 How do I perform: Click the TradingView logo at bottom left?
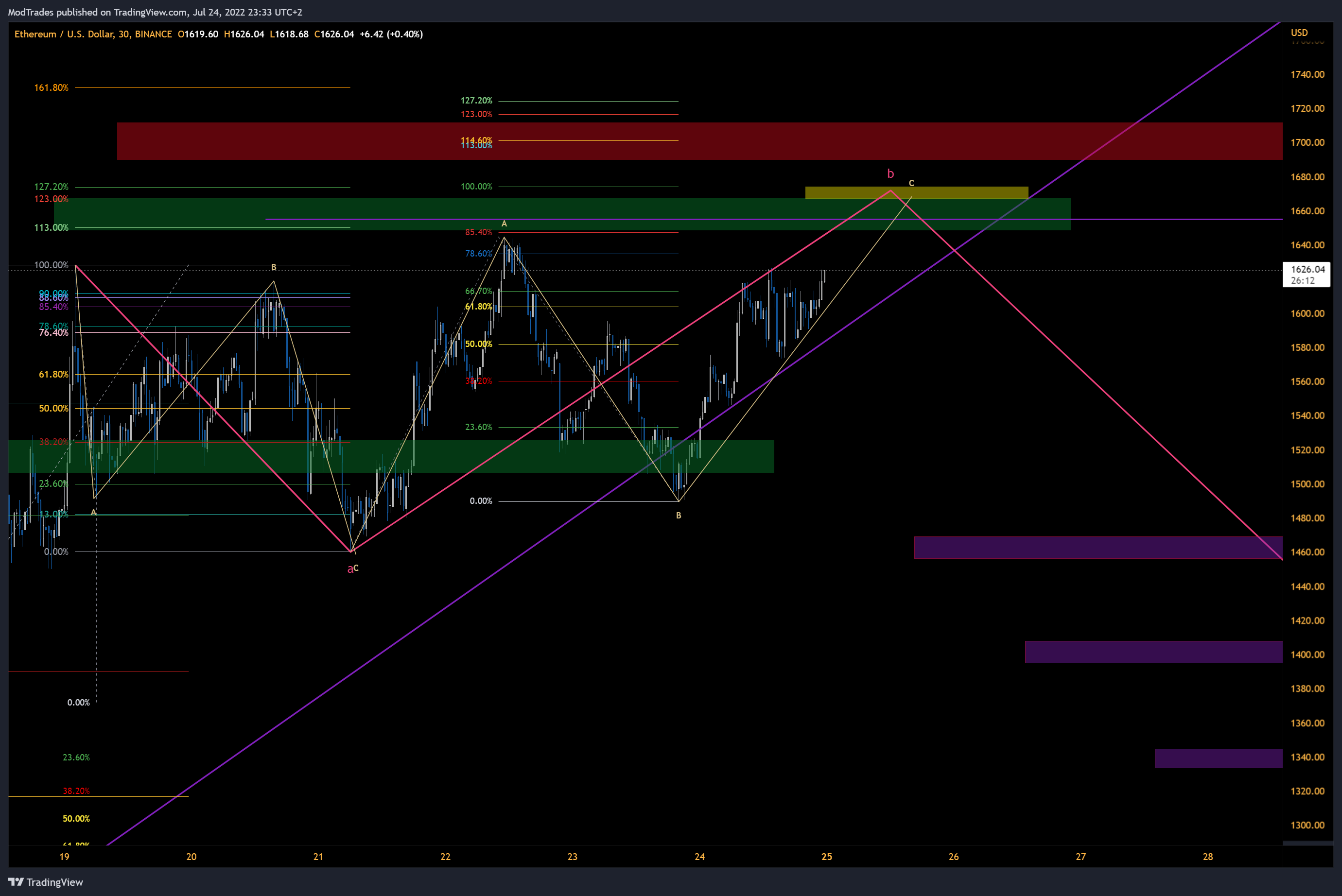[x=46, y=882]
